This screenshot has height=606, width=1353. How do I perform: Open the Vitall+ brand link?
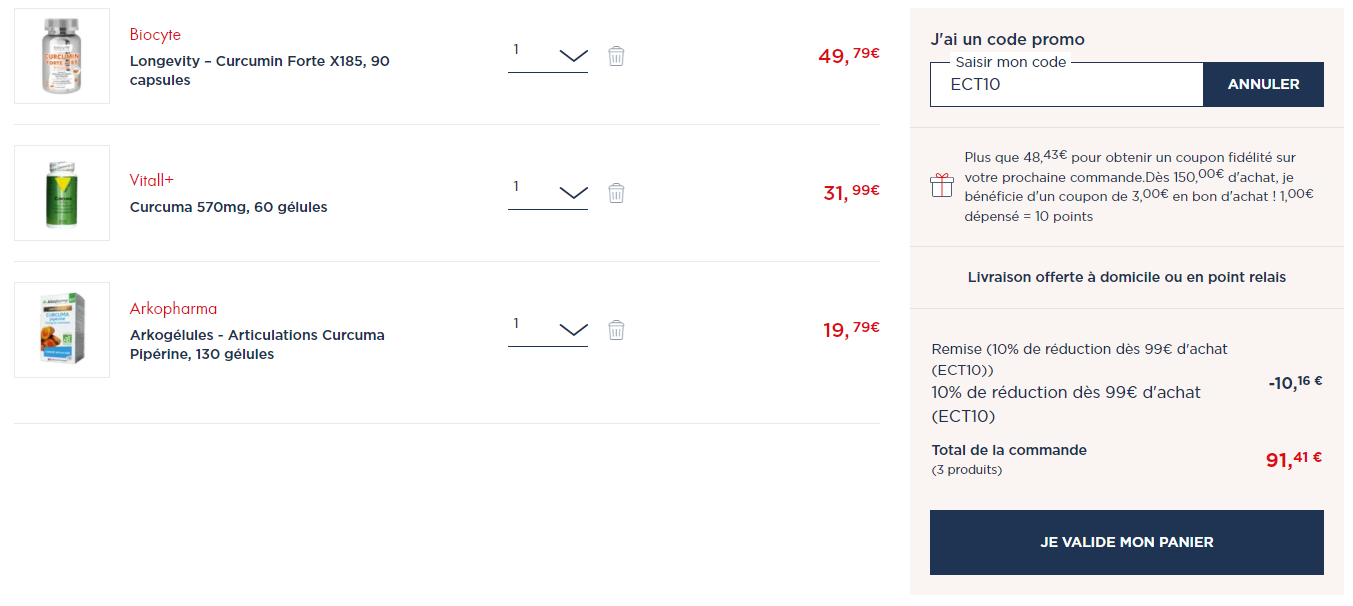tap(152, 180)
